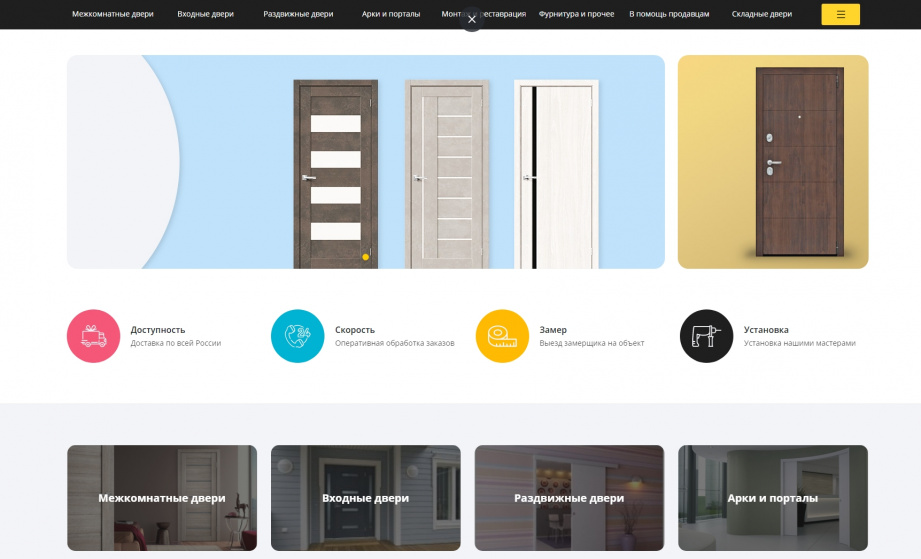
Task: Select Складные двери menu item
Action: 762,14
